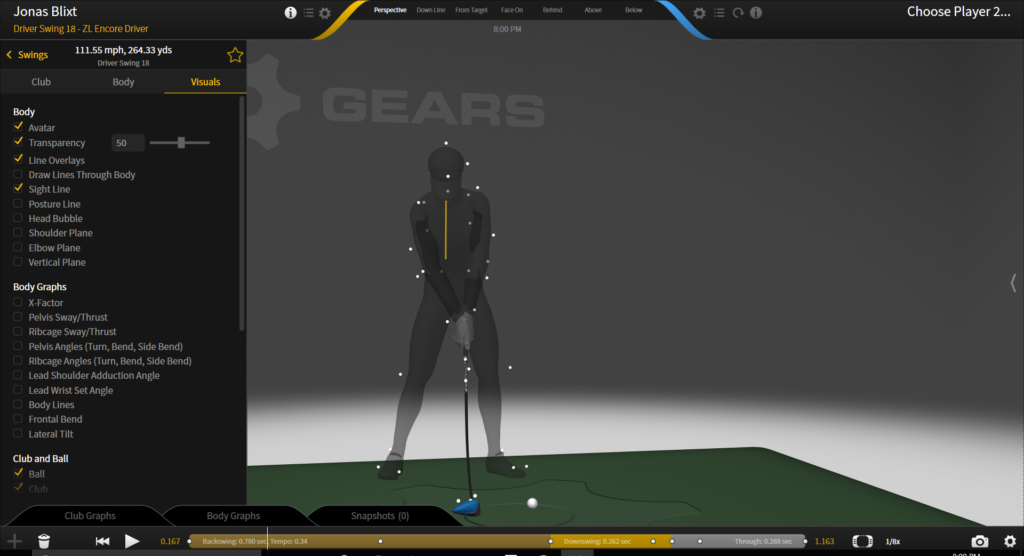Click the Downswing segment of timeline
Screen dimensions: 1024x556
(x=610, y=541)
